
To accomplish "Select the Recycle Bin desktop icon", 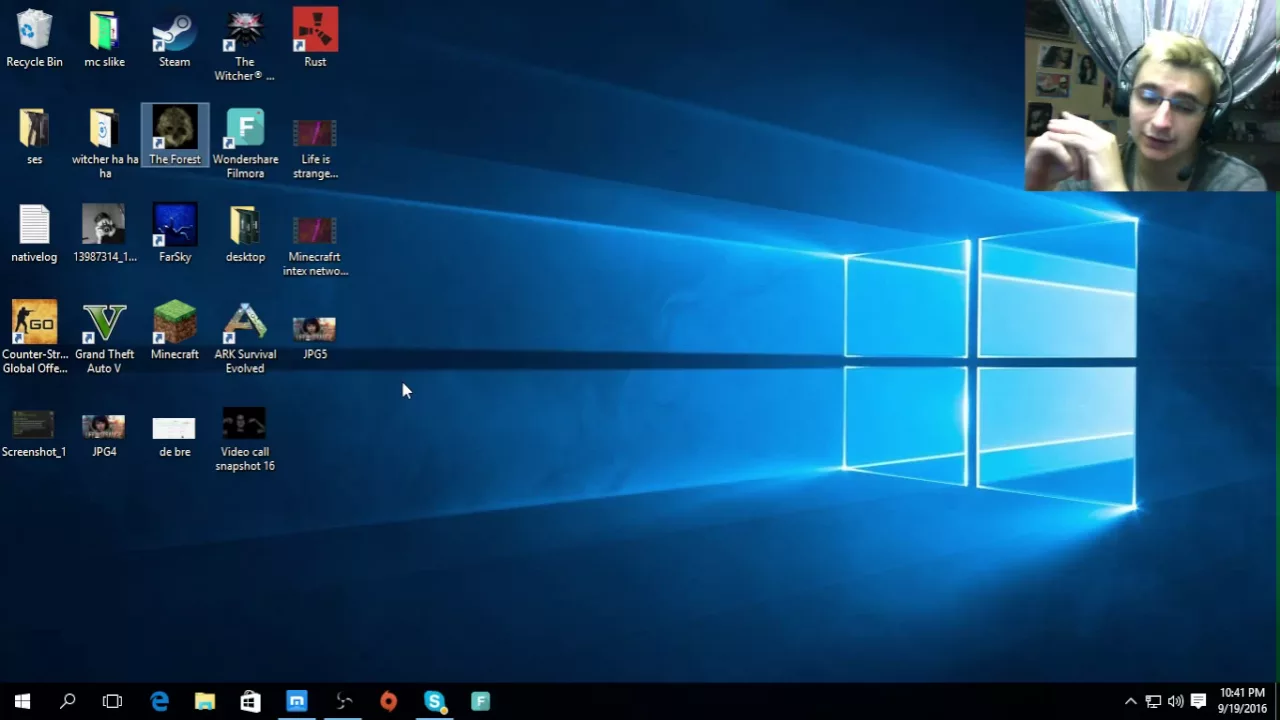I will click(x=34, y=38).
